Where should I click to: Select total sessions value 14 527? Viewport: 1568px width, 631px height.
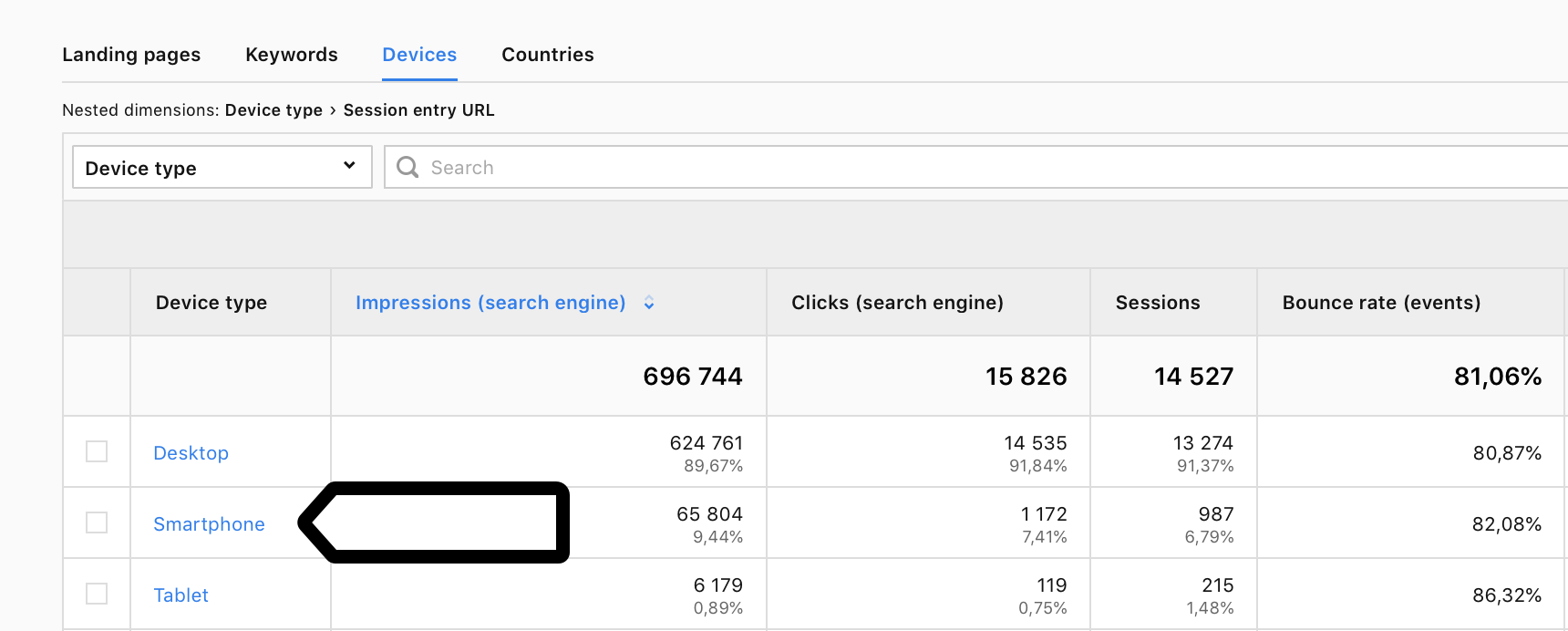[1194, 377]
